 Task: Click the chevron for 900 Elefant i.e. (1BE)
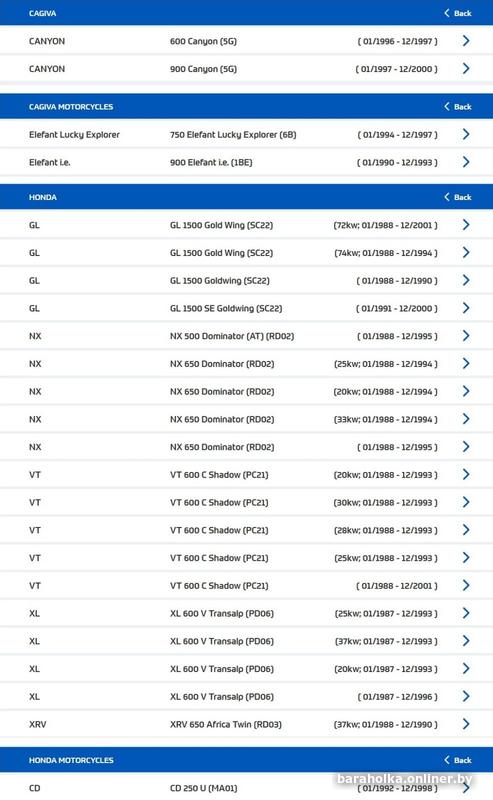pyautogui.click(x=465, y=162)
